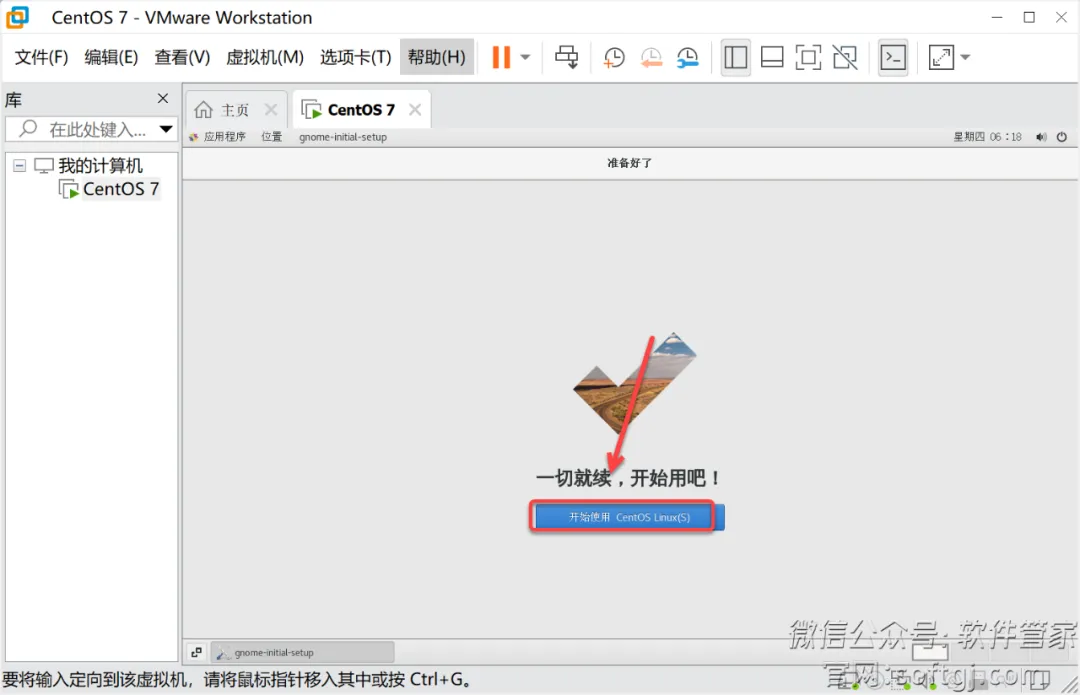Open the 帮助(H) menu

coord(437,57)
